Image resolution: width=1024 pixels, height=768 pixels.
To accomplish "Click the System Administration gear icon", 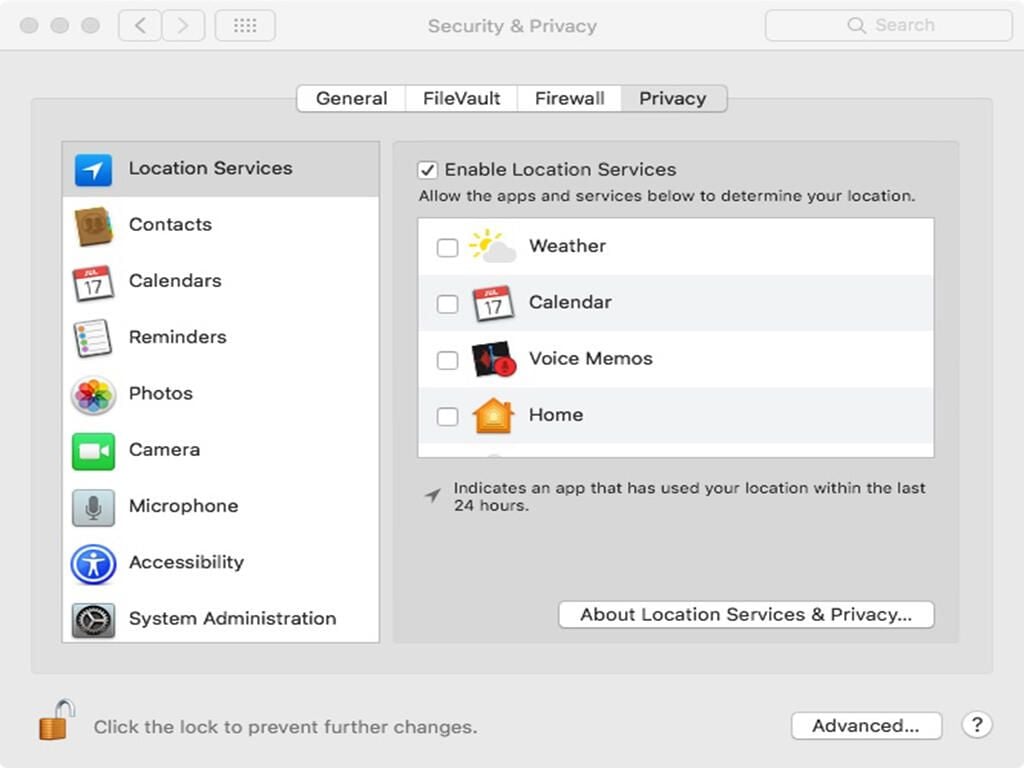I will point(93,620).
